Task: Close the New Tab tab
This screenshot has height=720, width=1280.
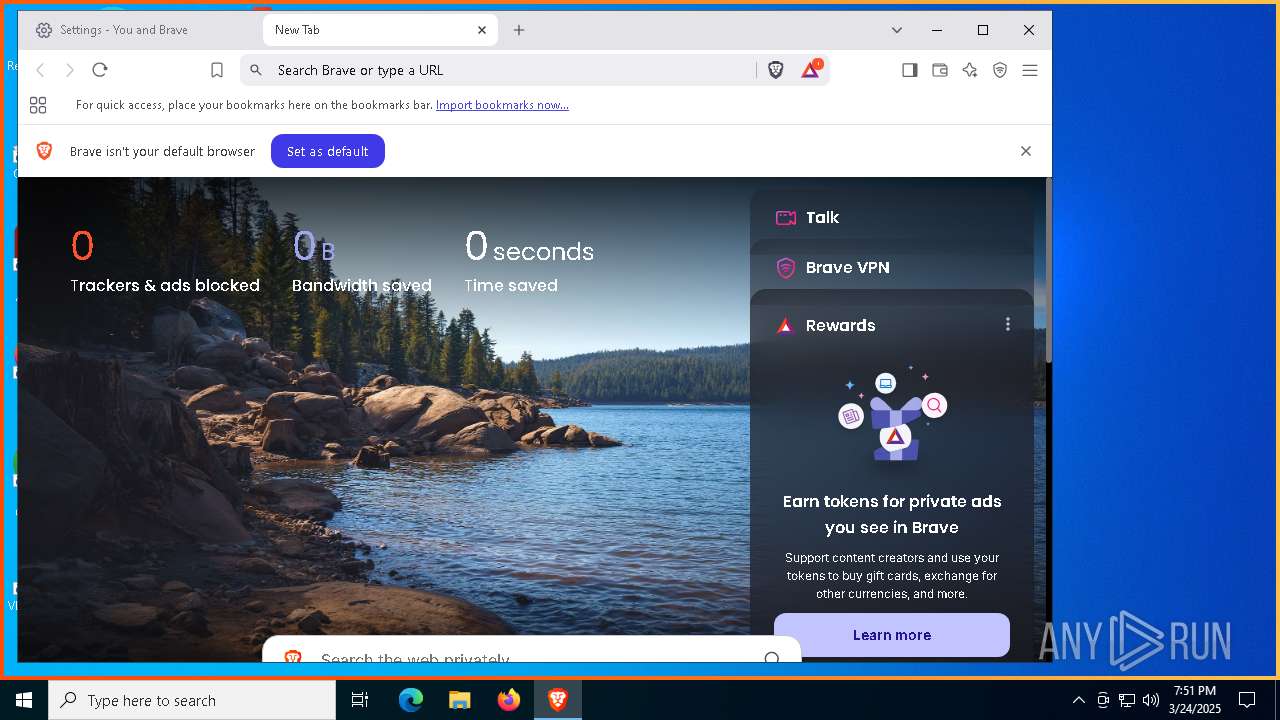Action: point(482,30)
